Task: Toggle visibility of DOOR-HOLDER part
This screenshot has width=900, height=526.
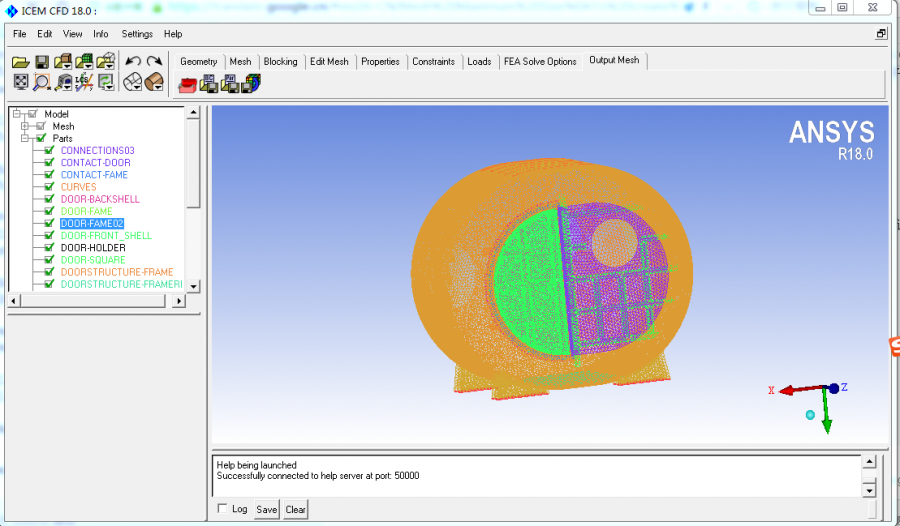Action: (49, 247)
